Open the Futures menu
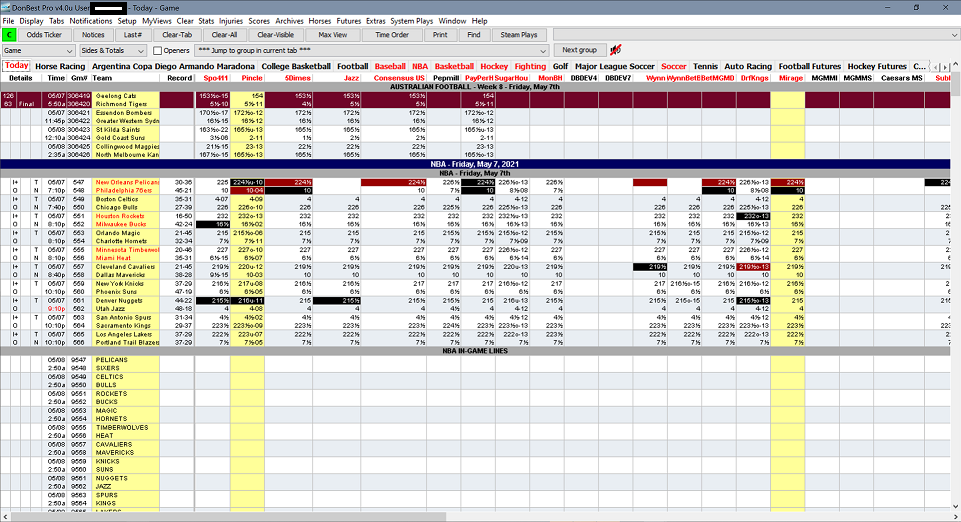Screen dimensions: 961x522 click(349, 21)
